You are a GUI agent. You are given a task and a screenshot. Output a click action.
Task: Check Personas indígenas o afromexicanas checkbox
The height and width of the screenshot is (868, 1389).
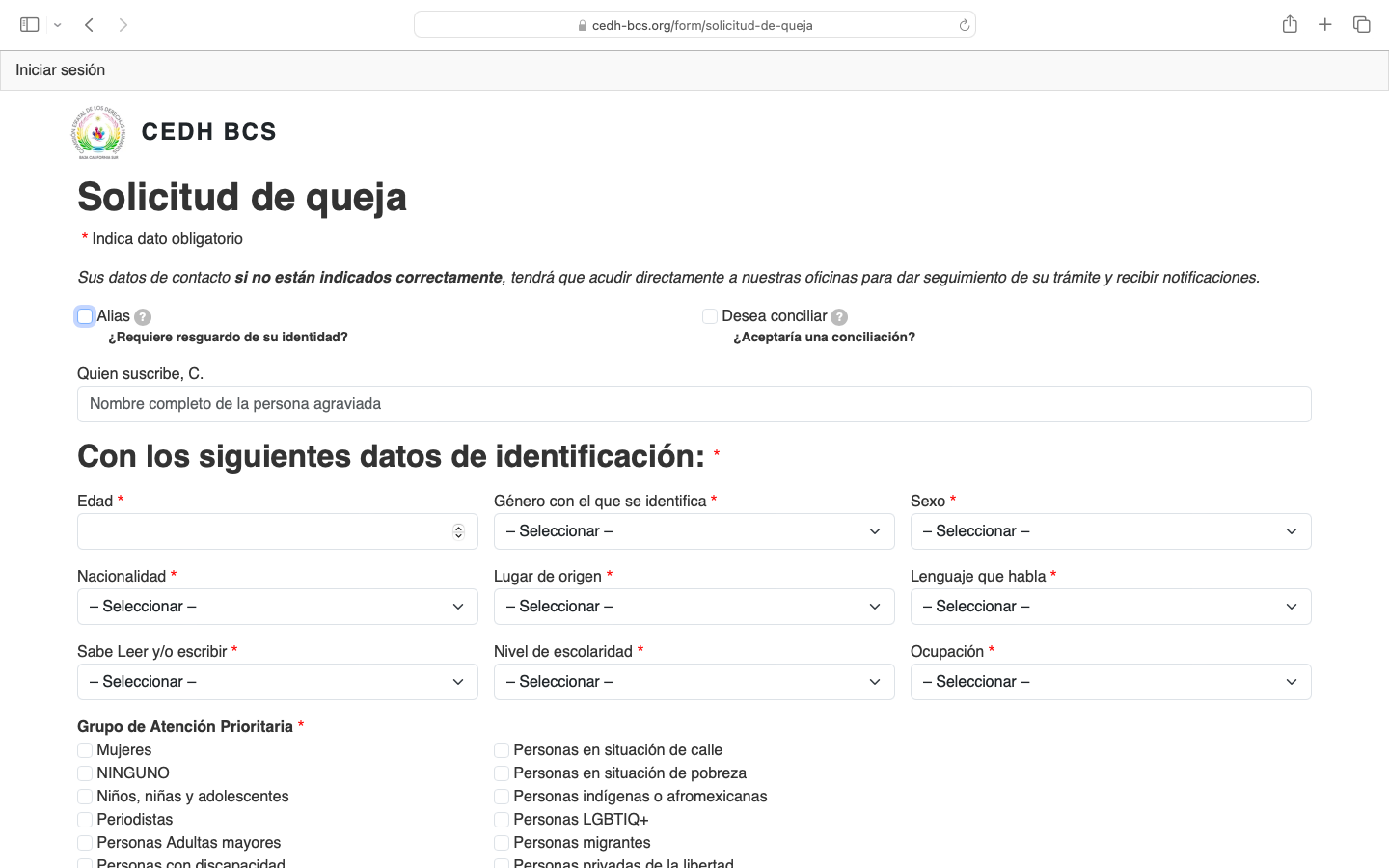tap(502, 797)
